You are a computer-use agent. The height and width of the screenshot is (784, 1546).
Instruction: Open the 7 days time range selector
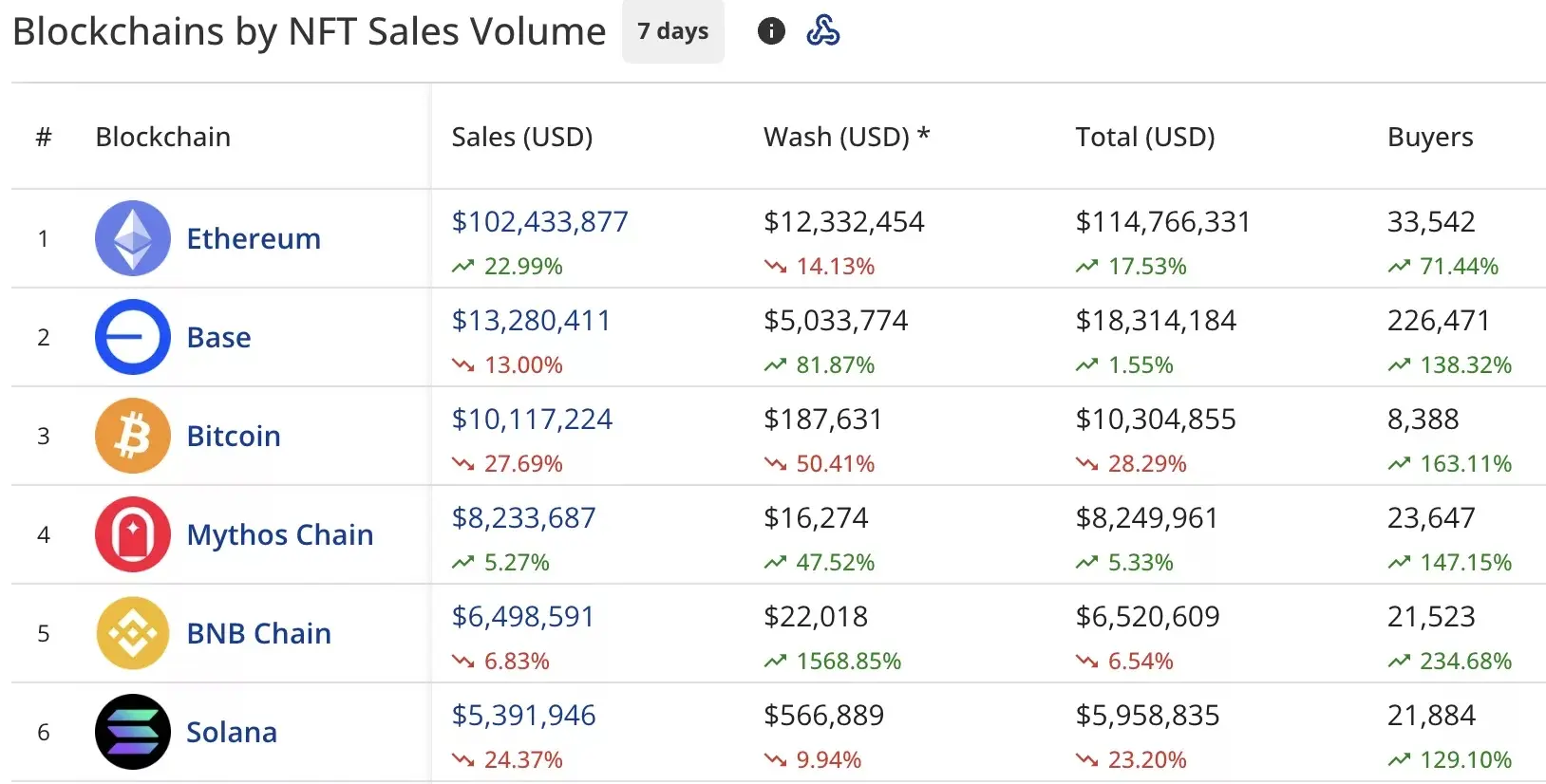coord(672,31)
